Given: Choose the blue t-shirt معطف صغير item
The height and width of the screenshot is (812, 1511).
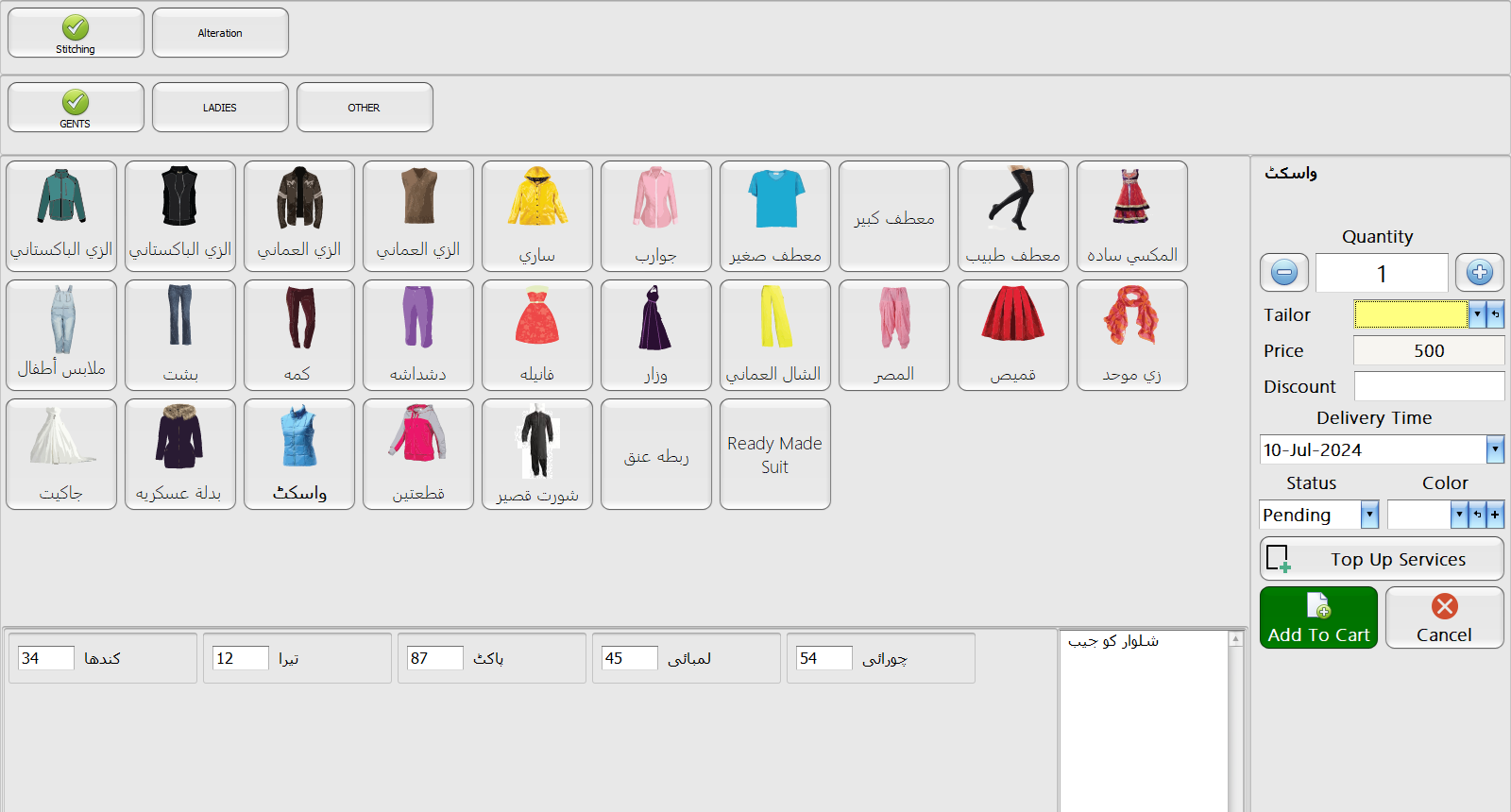Looking at the screenshot, I should tap(774, 216).
